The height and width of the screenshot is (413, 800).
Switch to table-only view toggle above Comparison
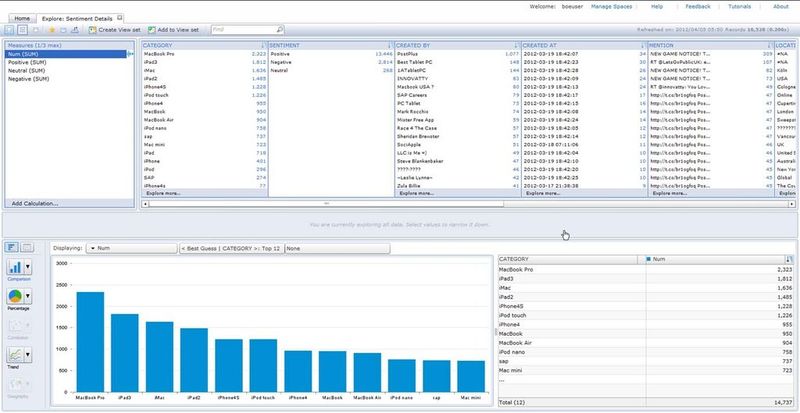[x=27, y=248]
